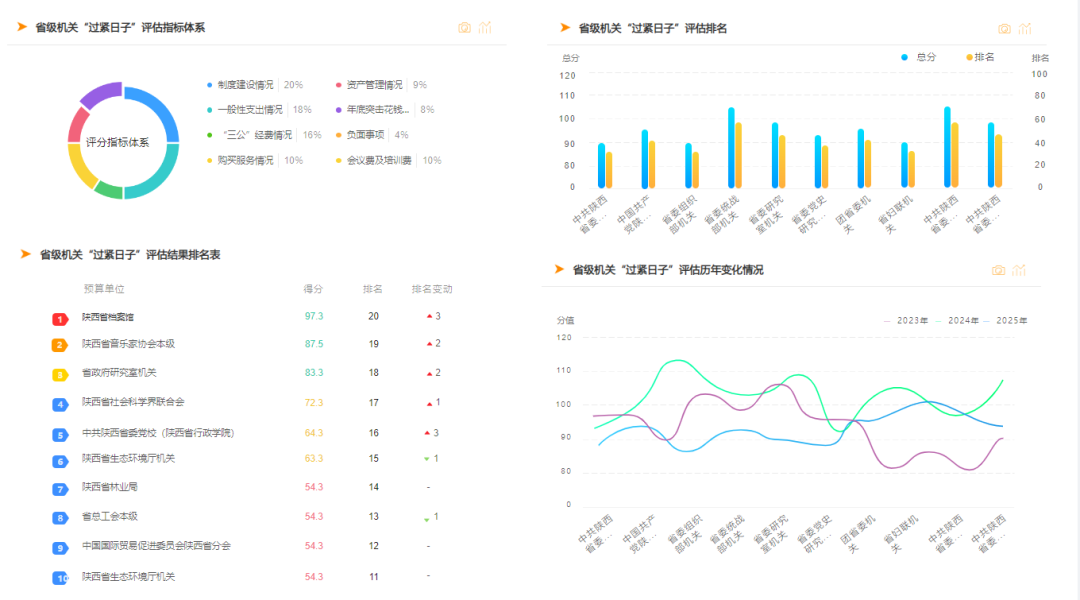This screenshot has width=1080, height=600.
Task: Click 评分指标体系 donut center label
Action: (117, 142)
